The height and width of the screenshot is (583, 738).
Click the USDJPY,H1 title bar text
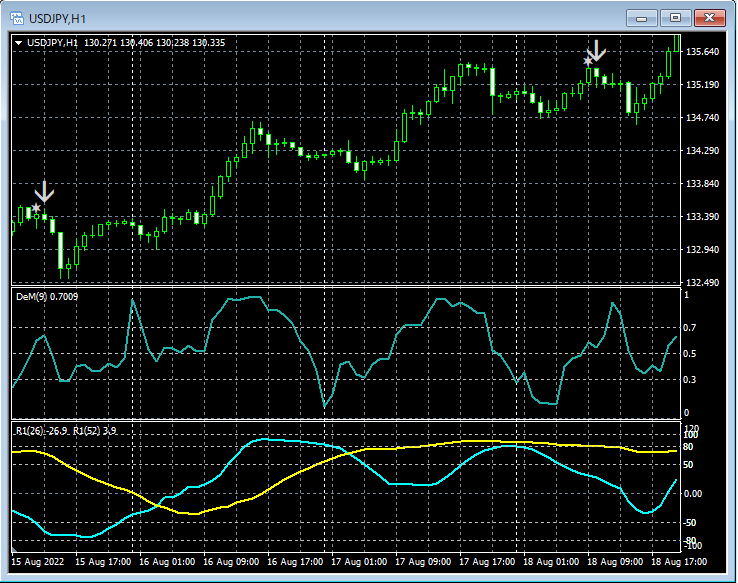pyautogui.click(x=55, y=18)
